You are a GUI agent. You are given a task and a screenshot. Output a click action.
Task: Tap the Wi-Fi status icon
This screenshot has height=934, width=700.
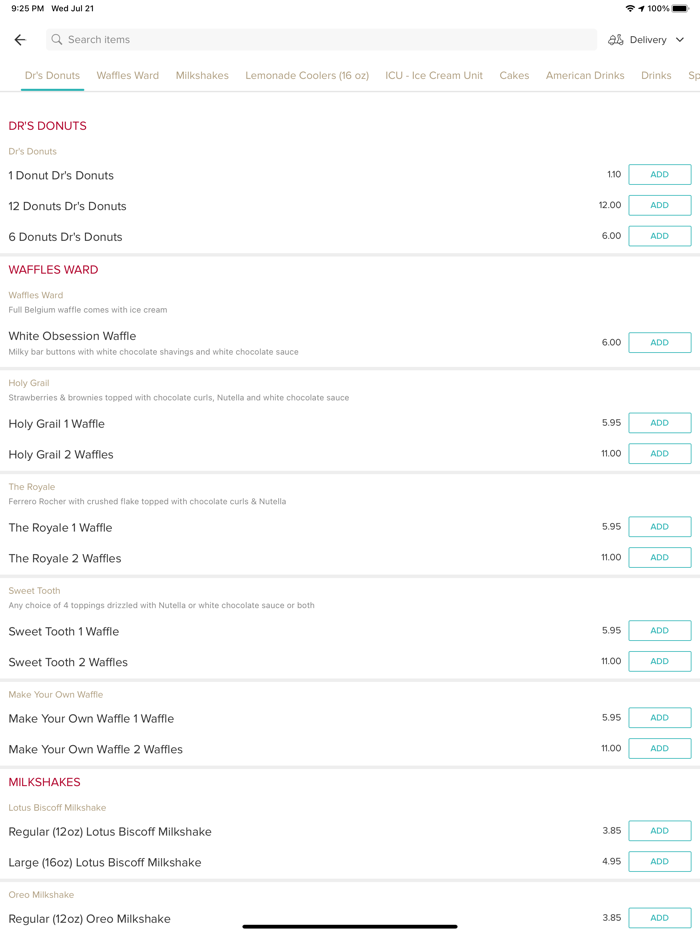(x=630, y=9)
